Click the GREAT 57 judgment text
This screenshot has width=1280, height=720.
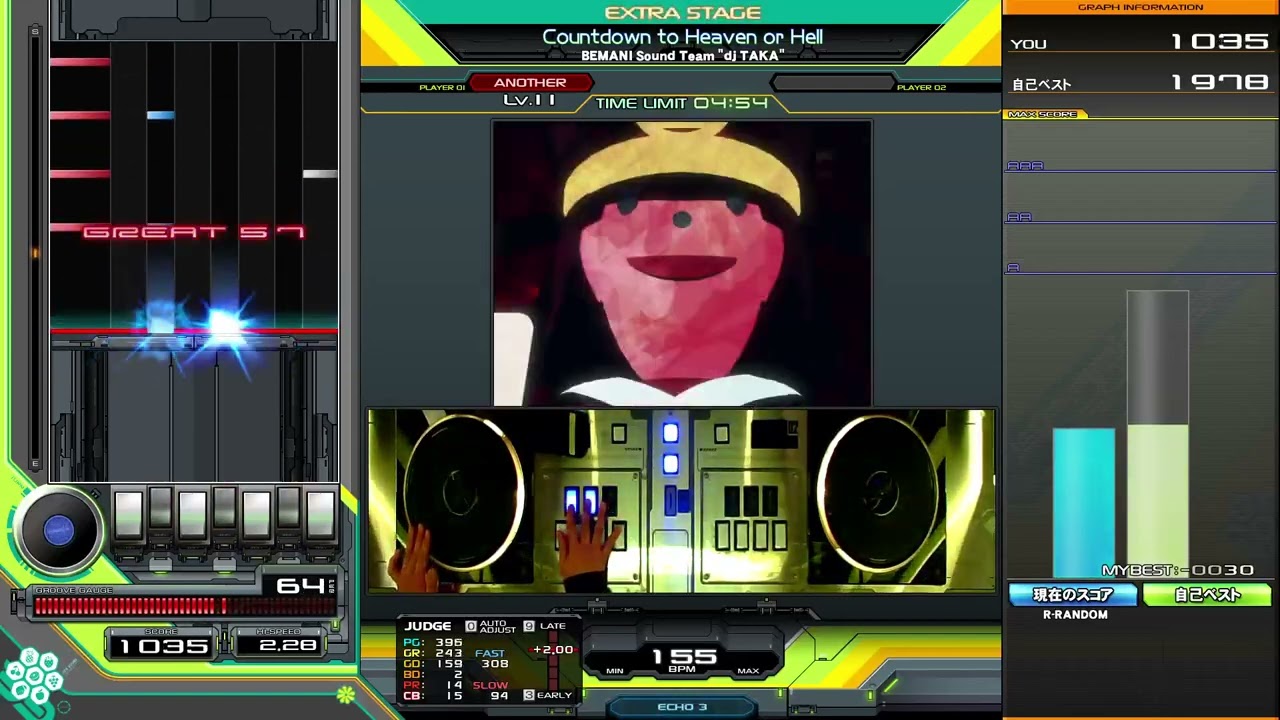pos(193,232)
